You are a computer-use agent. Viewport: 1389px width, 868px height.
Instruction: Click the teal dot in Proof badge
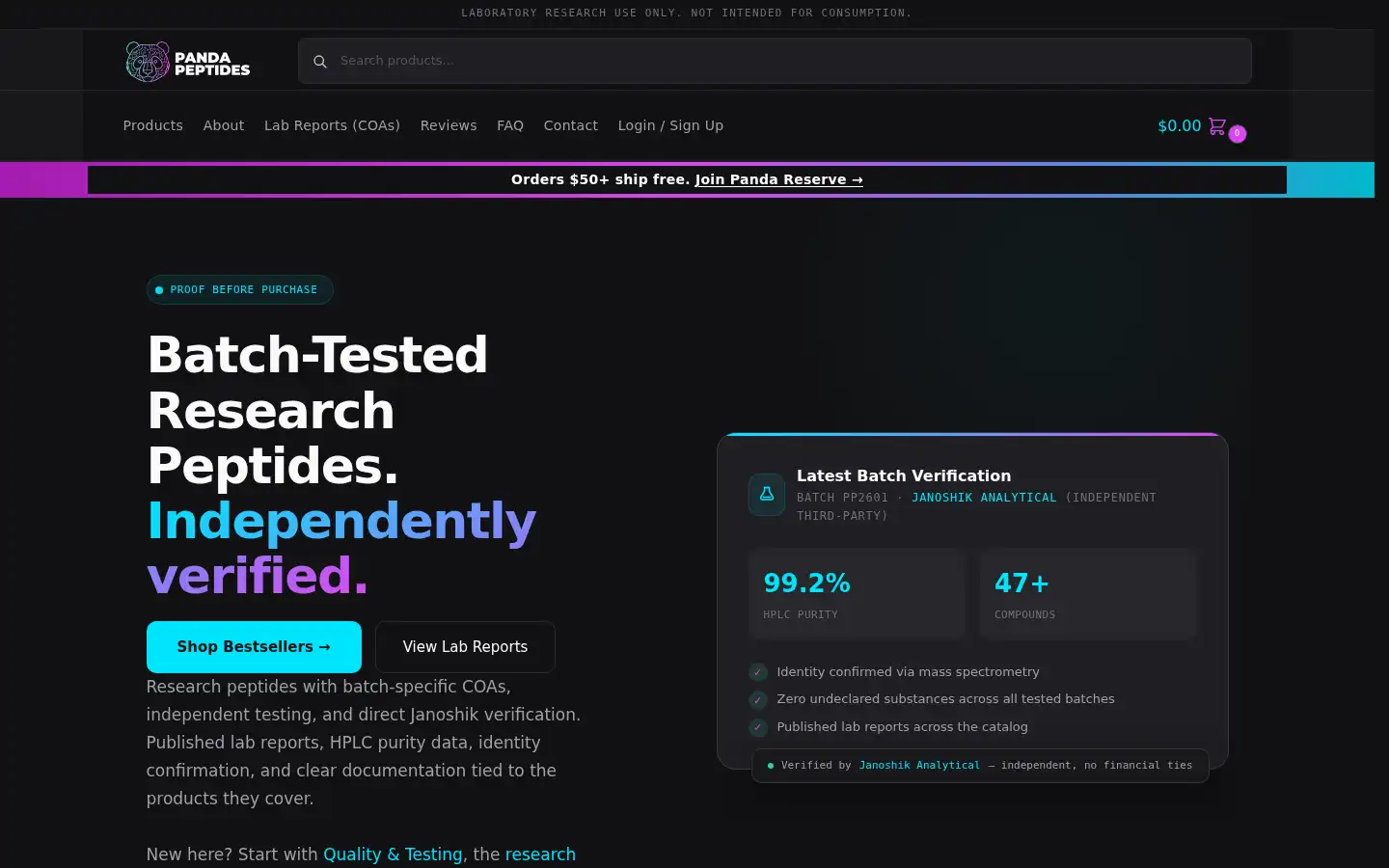[x=159, y=290]
